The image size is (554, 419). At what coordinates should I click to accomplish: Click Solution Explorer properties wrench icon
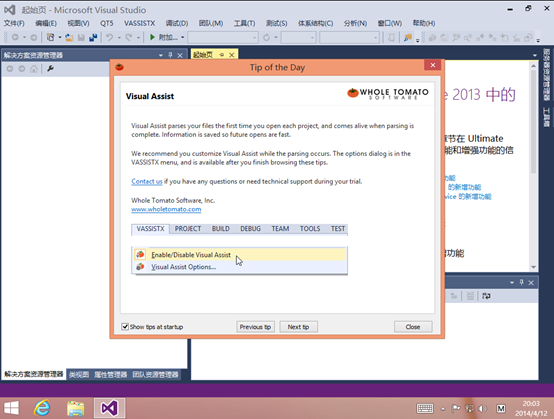(x=51, y=68)
